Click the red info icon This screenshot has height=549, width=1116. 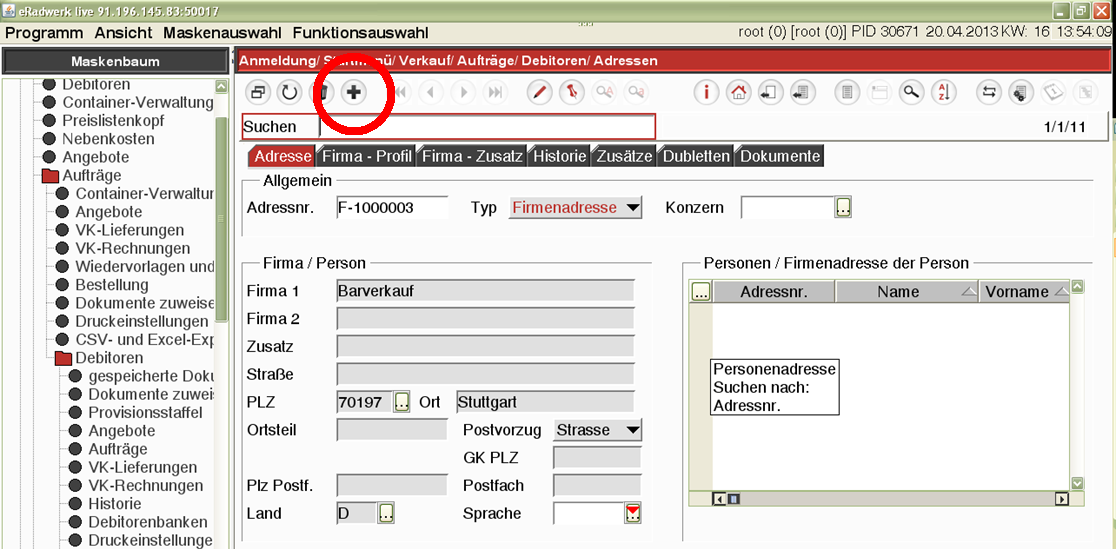706,92
